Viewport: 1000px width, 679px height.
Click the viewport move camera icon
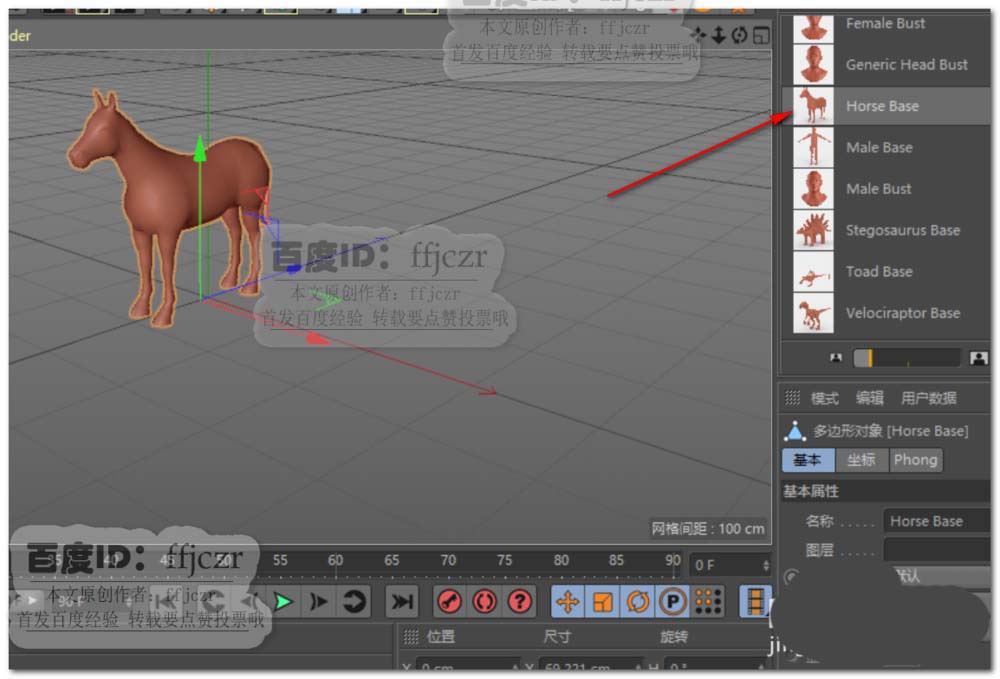698,34
